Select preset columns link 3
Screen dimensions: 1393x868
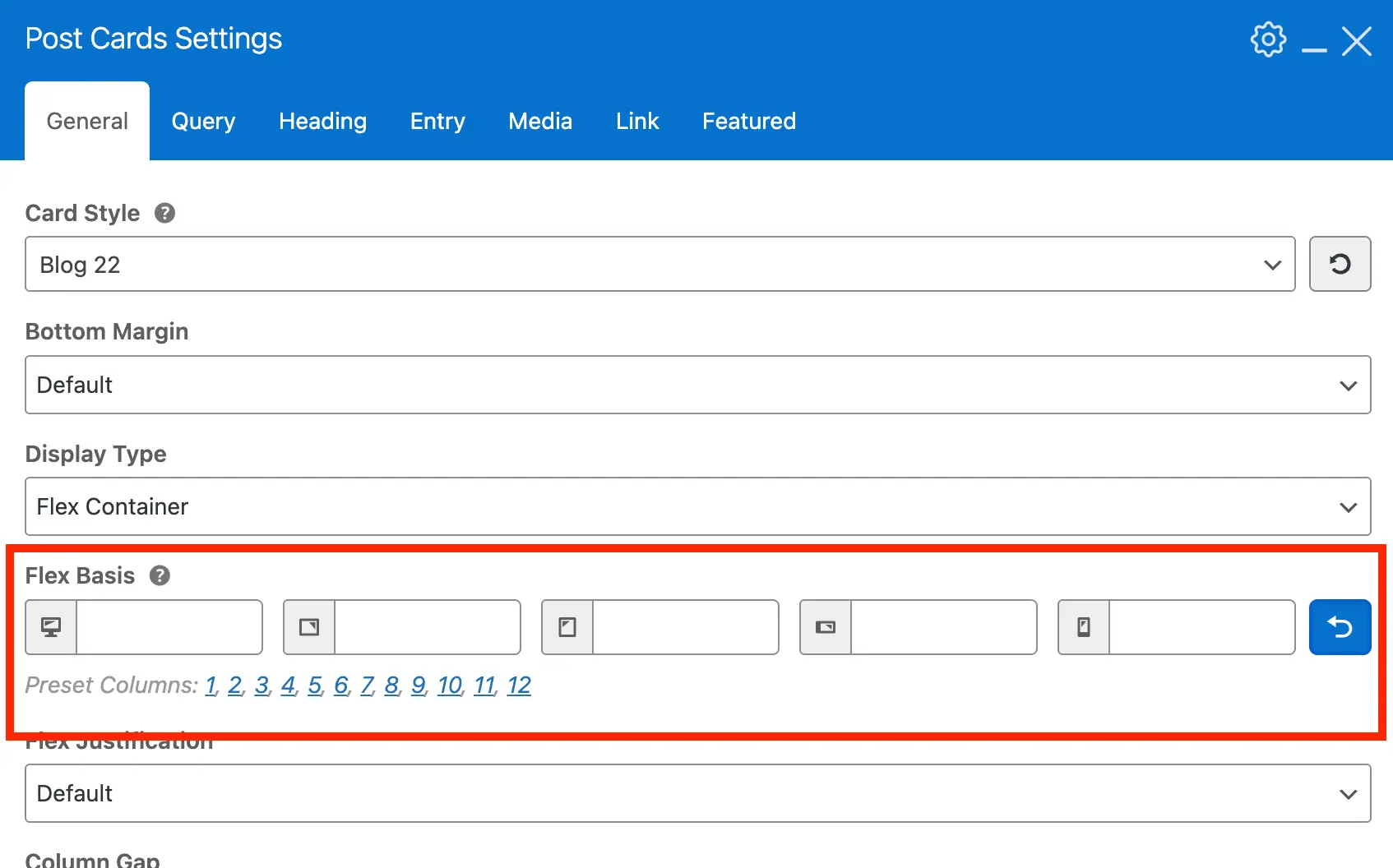tap(261, 685)
